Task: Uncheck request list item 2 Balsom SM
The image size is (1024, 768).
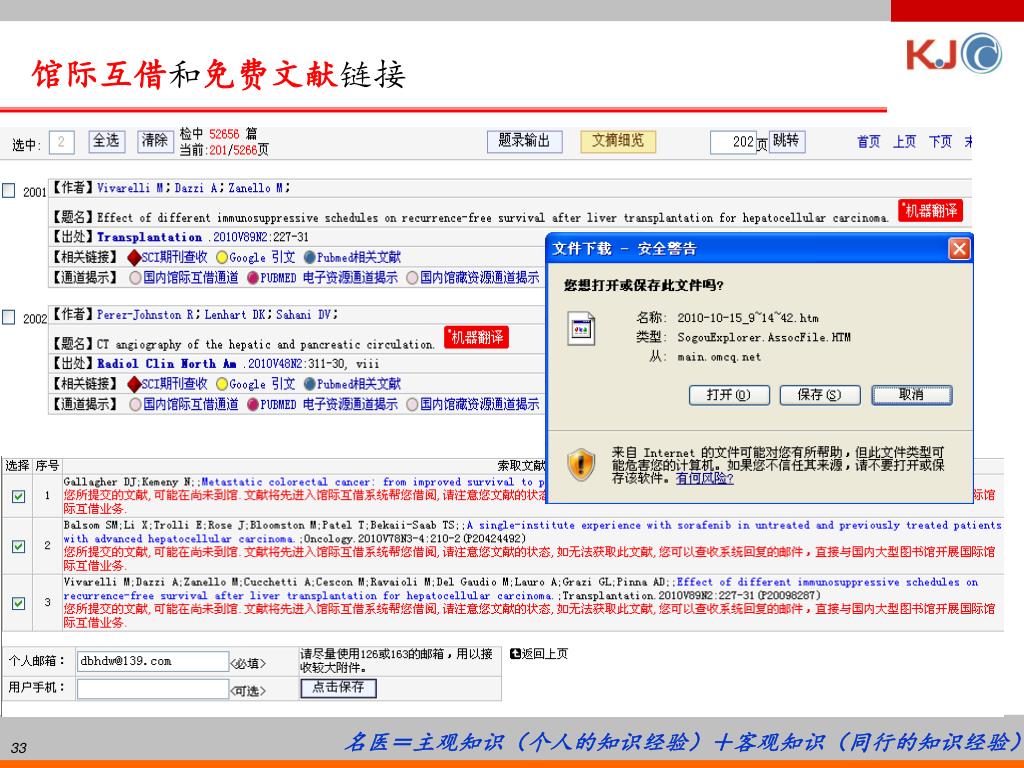Action: pos(18,547)
